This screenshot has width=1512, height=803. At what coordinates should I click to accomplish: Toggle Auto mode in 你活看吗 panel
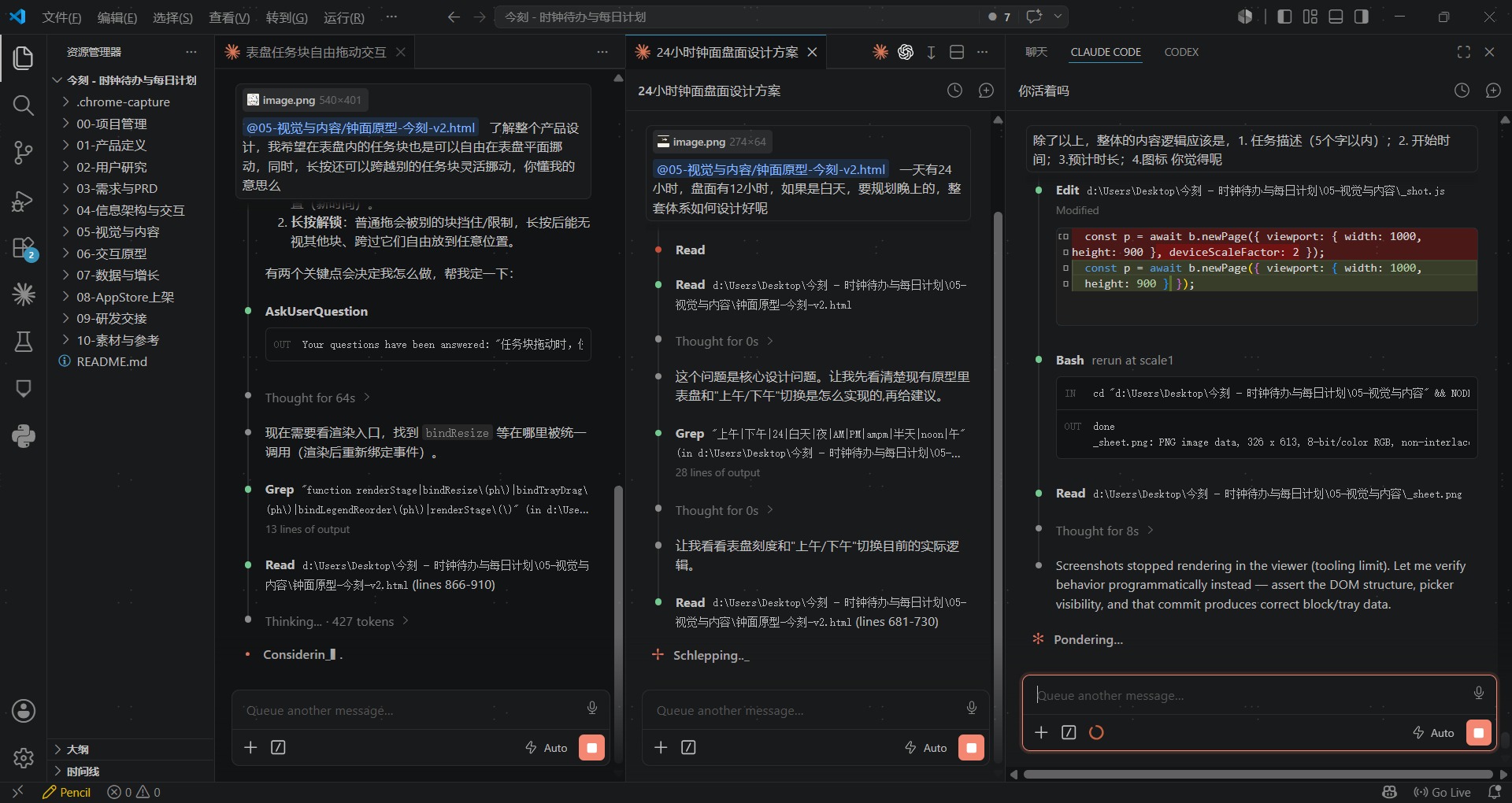coord(1433,733)
